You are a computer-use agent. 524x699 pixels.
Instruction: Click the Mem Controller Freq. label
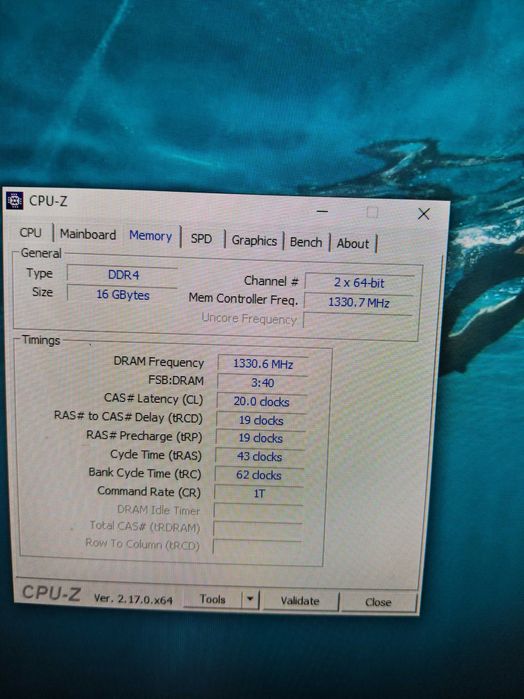point(243,299)
